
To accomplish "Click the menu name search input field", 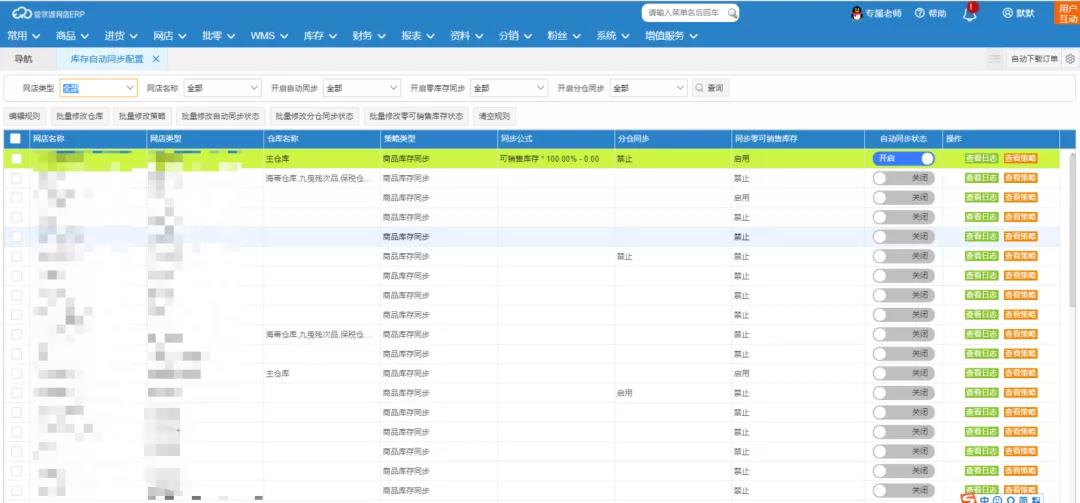I will click(x=684, y=13).
